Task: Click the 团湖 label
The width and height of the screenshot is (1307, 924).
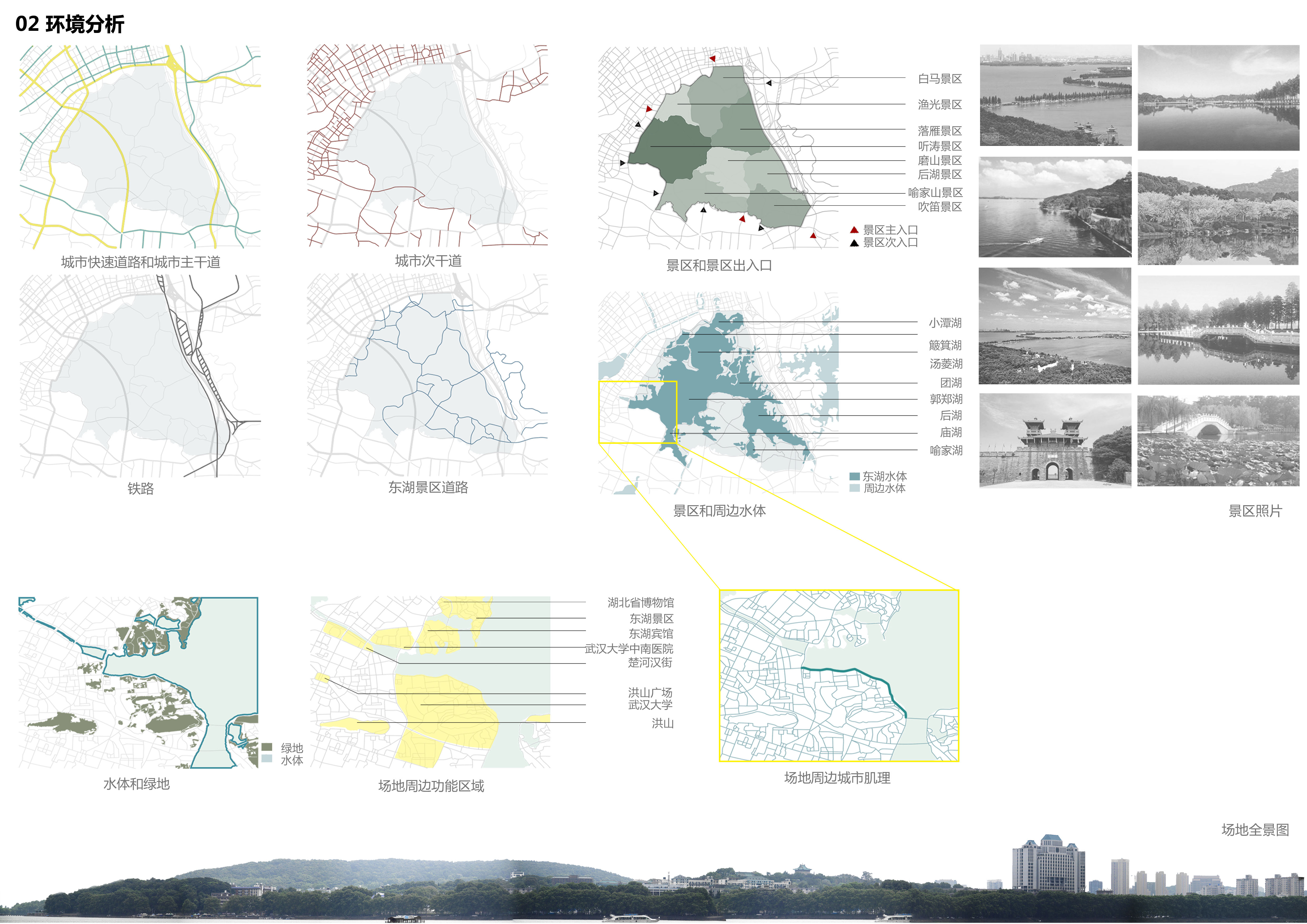Action: coord(951,383)
